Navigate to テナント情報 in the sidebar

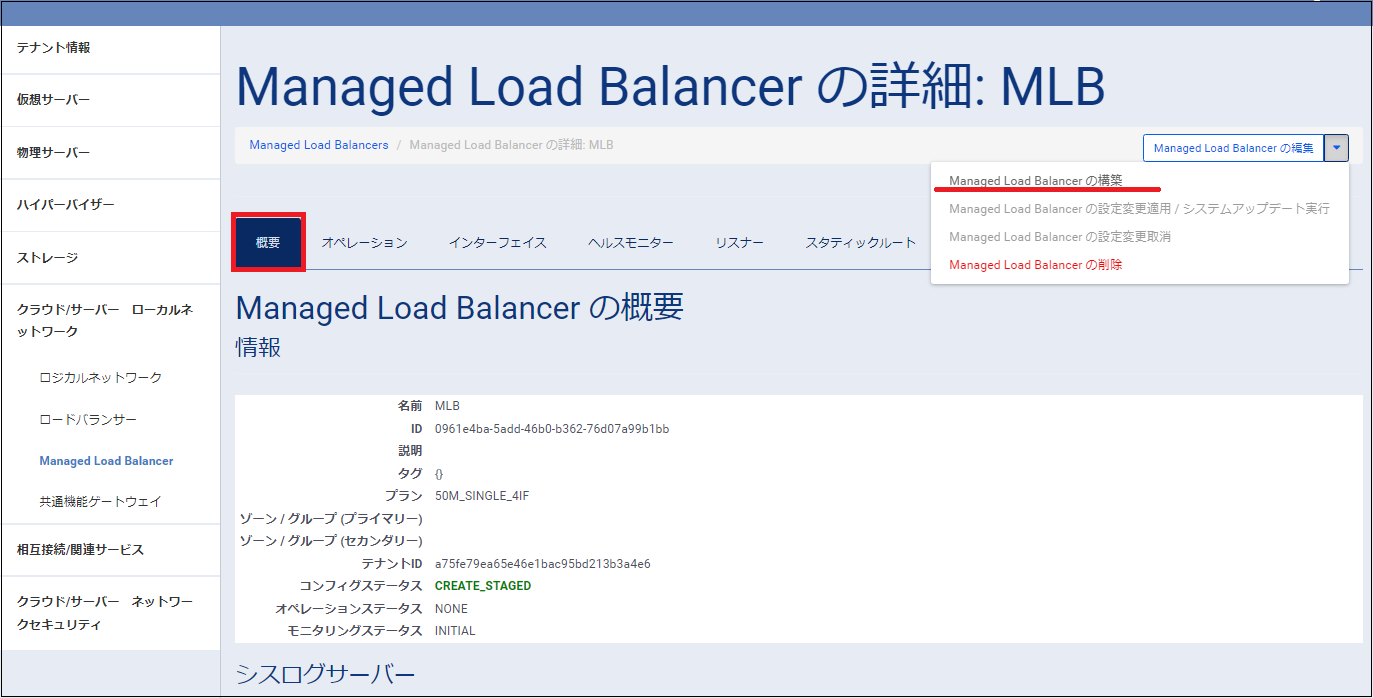click(x=48, y=48)
